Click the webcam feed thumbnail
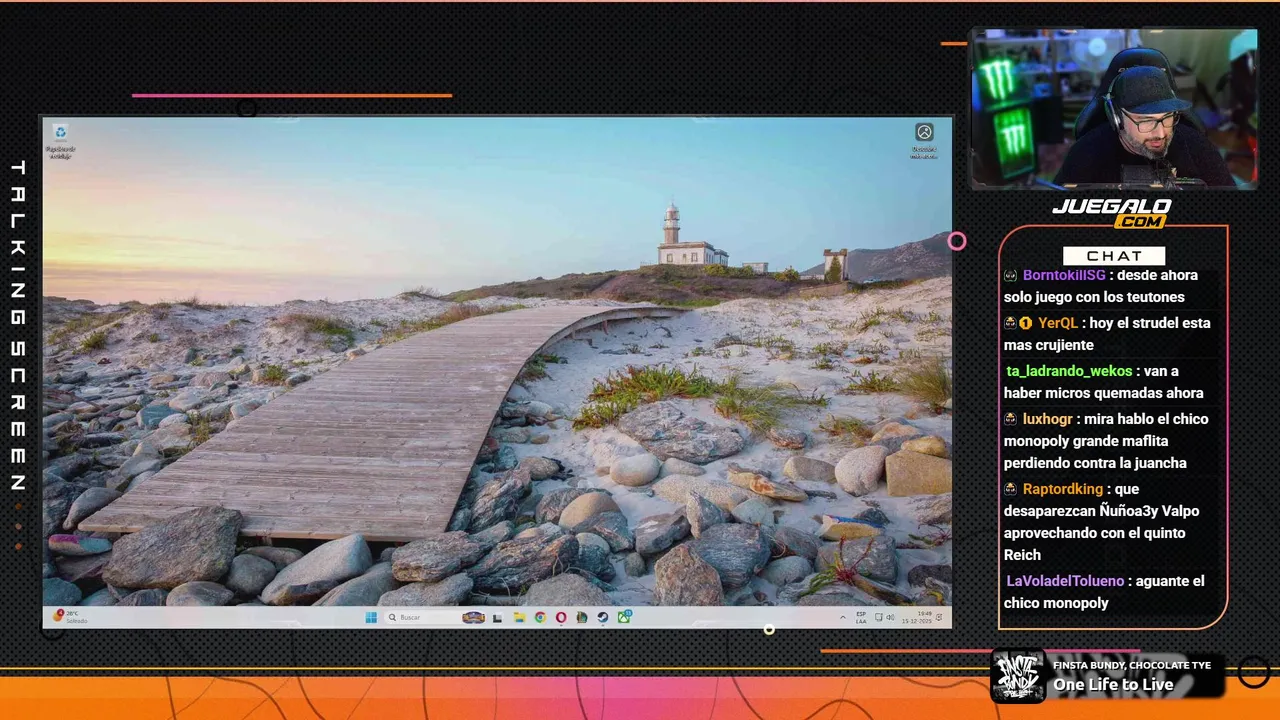 [1114, 108]
